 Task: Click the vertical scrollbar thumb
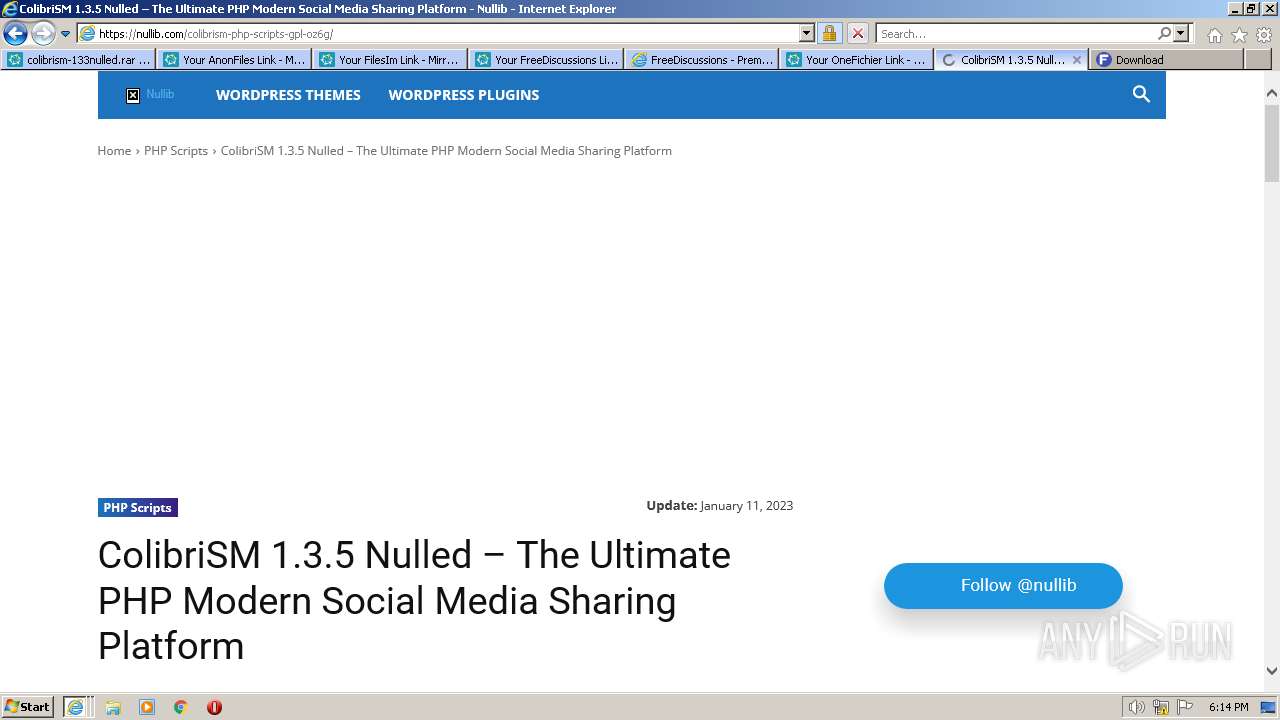(1271, 142)
